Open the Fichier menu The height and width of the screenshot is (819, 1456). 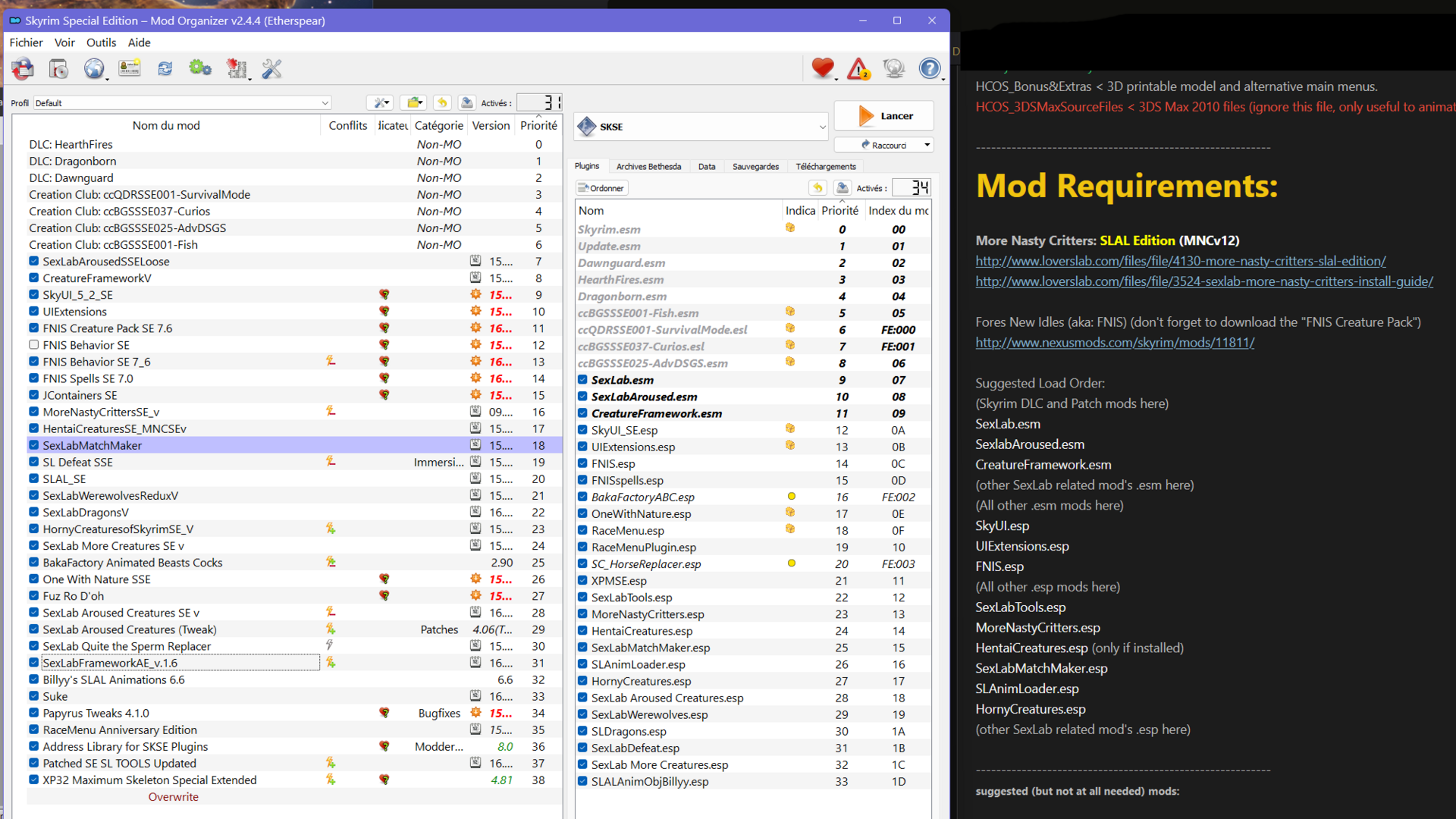(26, 42)
